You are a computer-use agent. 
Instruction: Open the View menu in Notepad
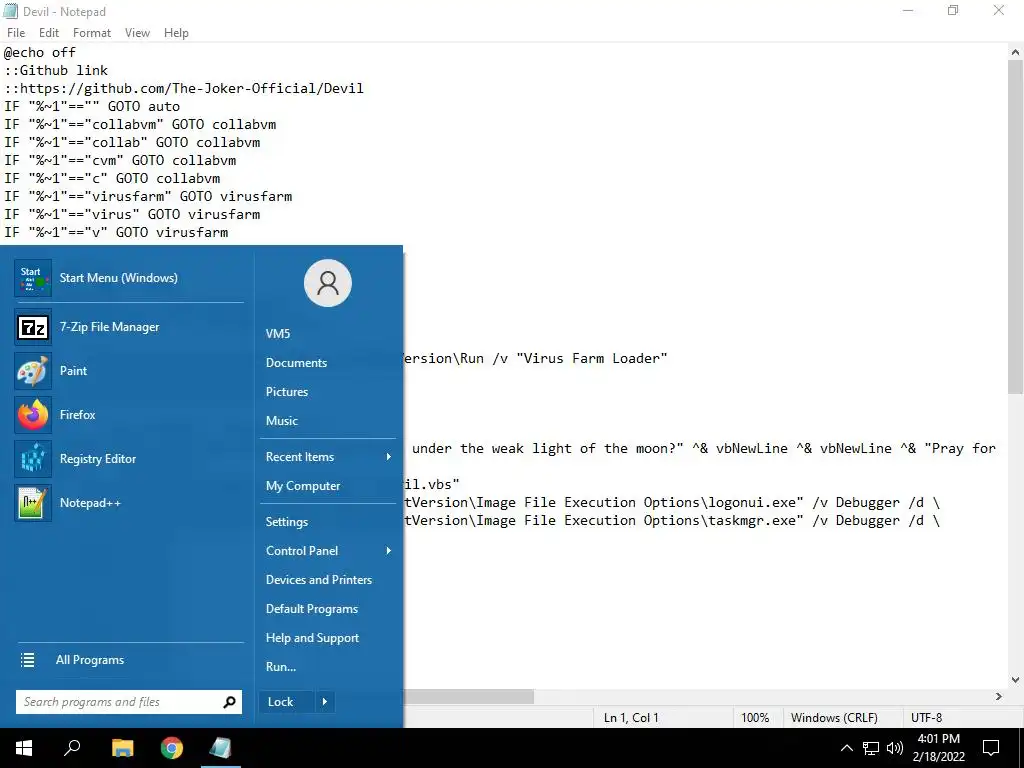[x=137, y=33]
